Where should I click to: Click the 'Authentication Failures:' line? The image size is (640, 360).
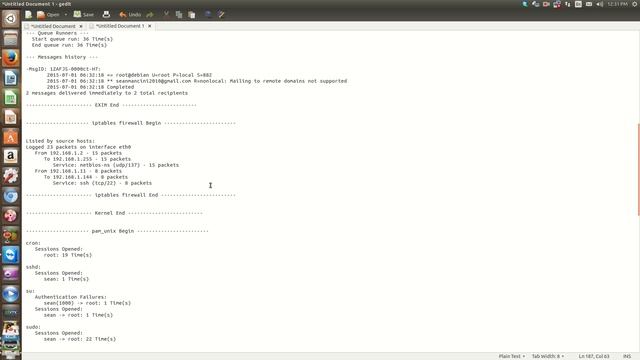71,297
